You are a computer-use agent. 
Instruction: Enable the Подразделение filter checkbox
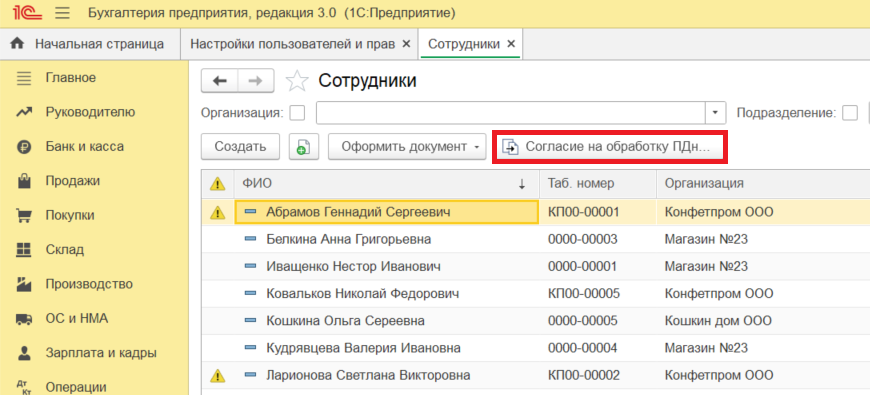849,113
